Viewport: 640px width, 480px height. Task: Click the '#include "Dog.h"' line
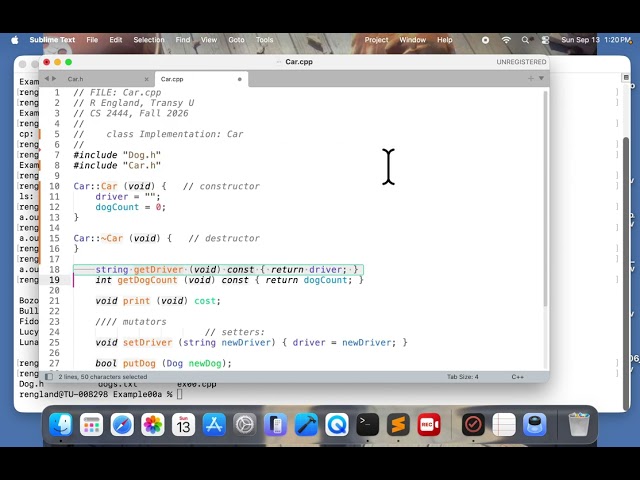(x=117, y=155)
